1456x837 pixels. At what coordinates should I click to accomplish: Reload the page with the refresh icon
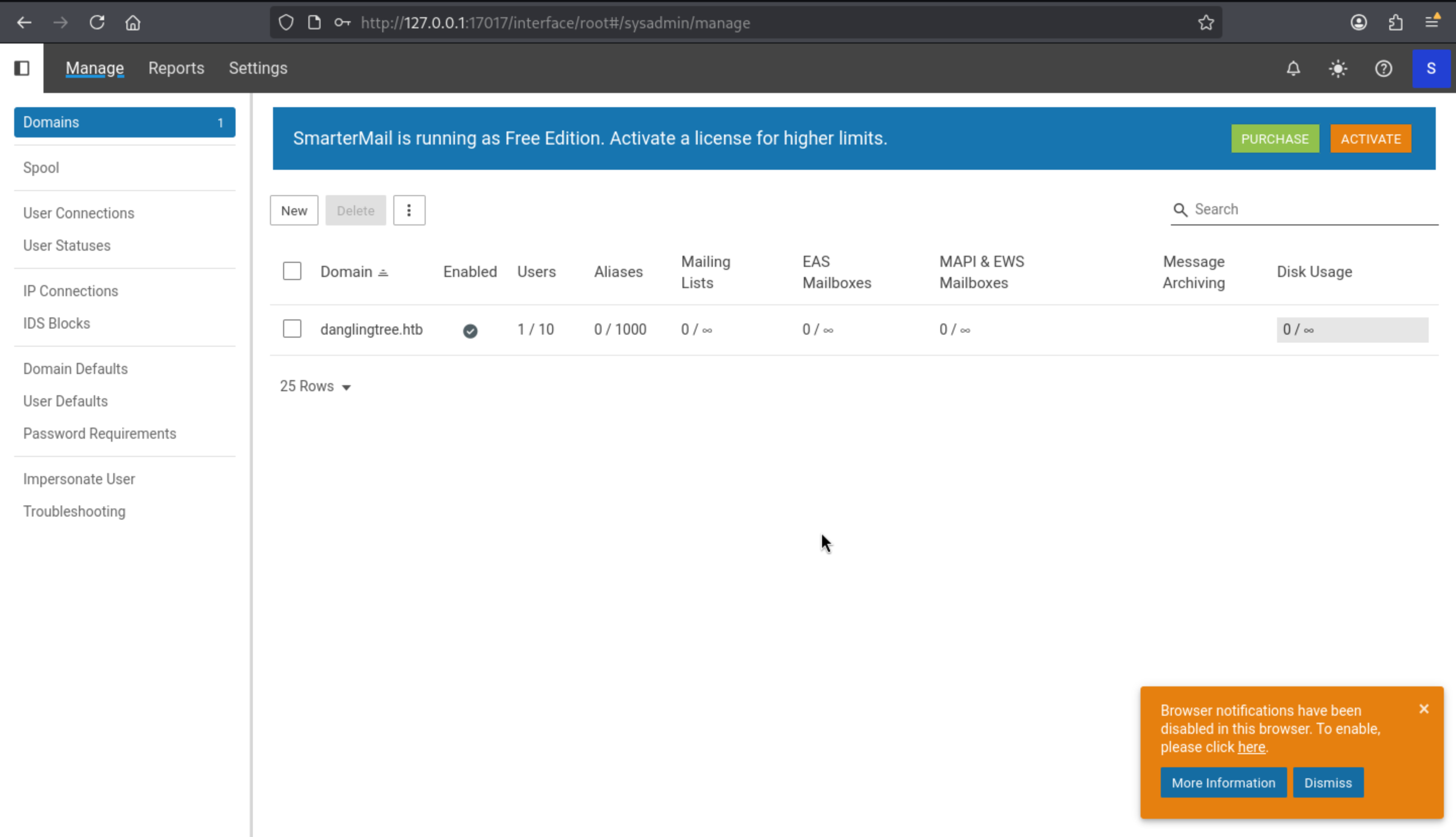97,22
